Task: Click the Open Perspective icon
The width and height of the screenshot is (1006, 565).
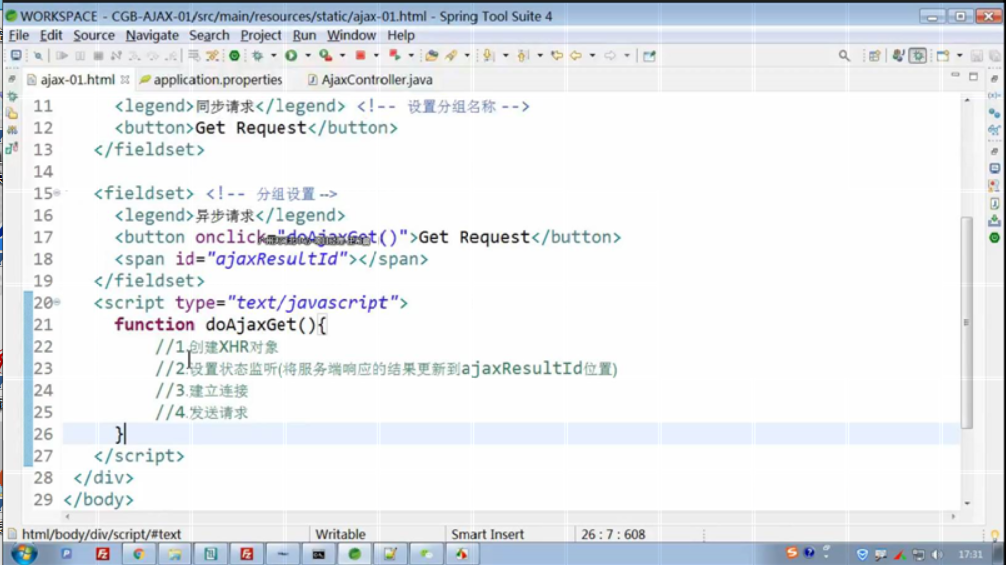Action: click(874, 56)
